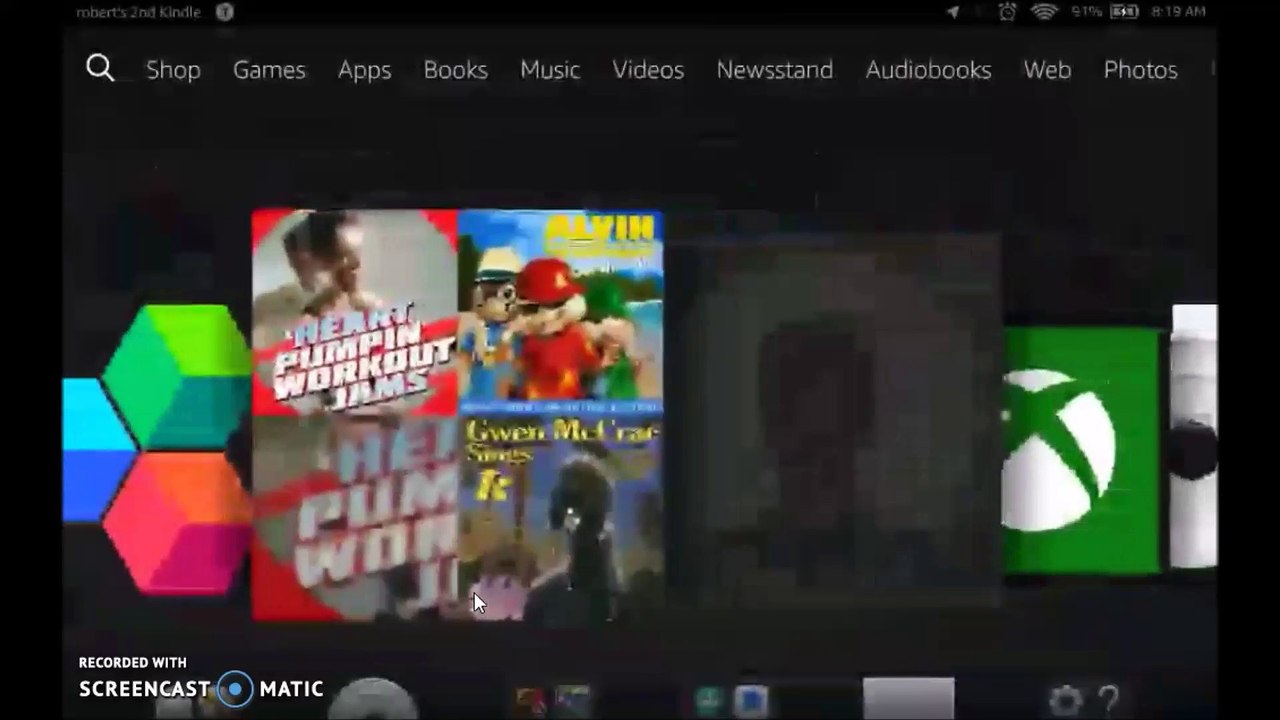Open the Shop tab
The height and width of the screenshot is (720, 1280).
click(173, 70)
